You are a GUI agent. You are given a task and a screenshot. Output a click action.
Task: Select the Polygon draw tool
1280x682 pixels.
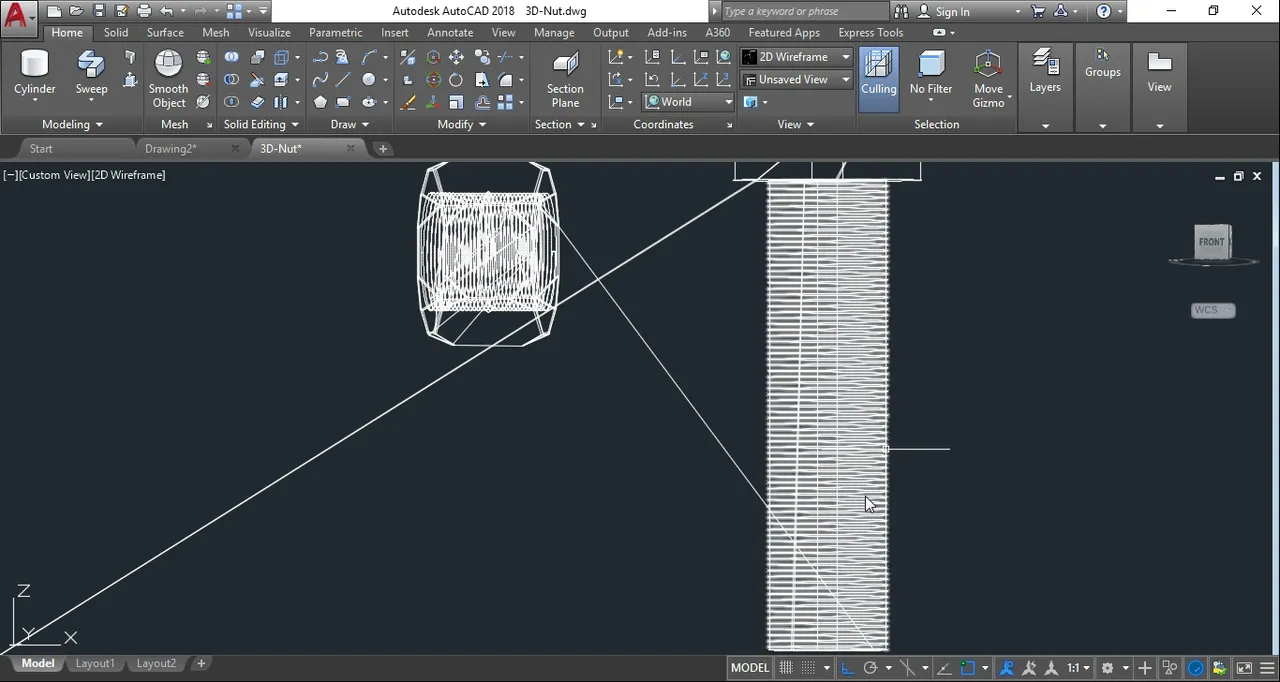[320, 102]
